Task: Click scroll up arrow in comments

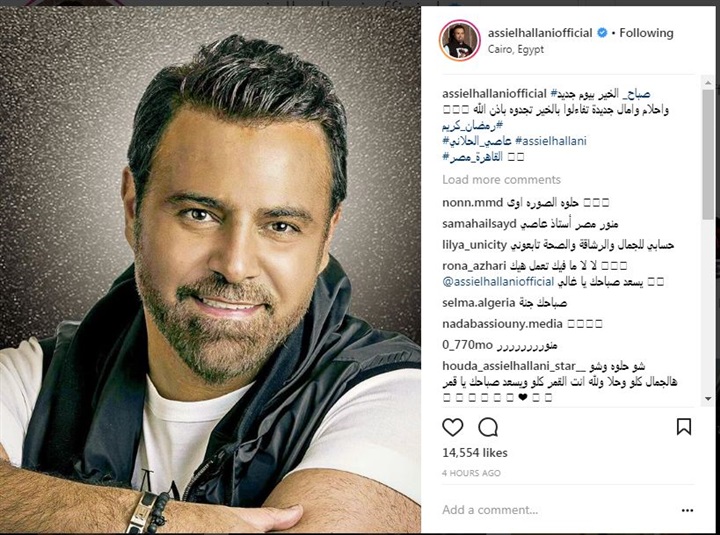Action: (x=708, y=83)
